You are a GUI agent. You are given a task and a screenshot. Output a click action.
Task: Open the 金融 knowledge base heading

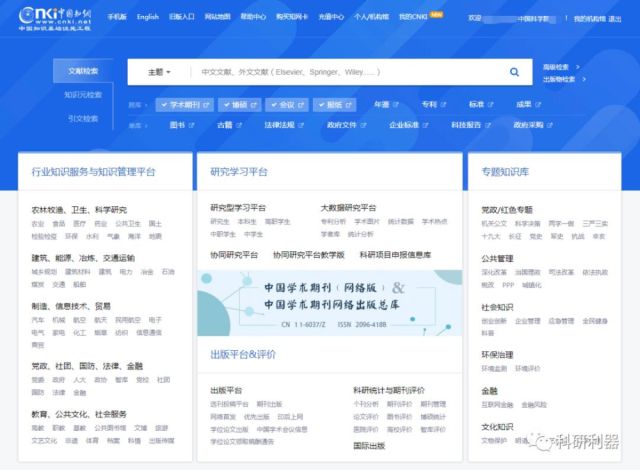coord(489,391)
